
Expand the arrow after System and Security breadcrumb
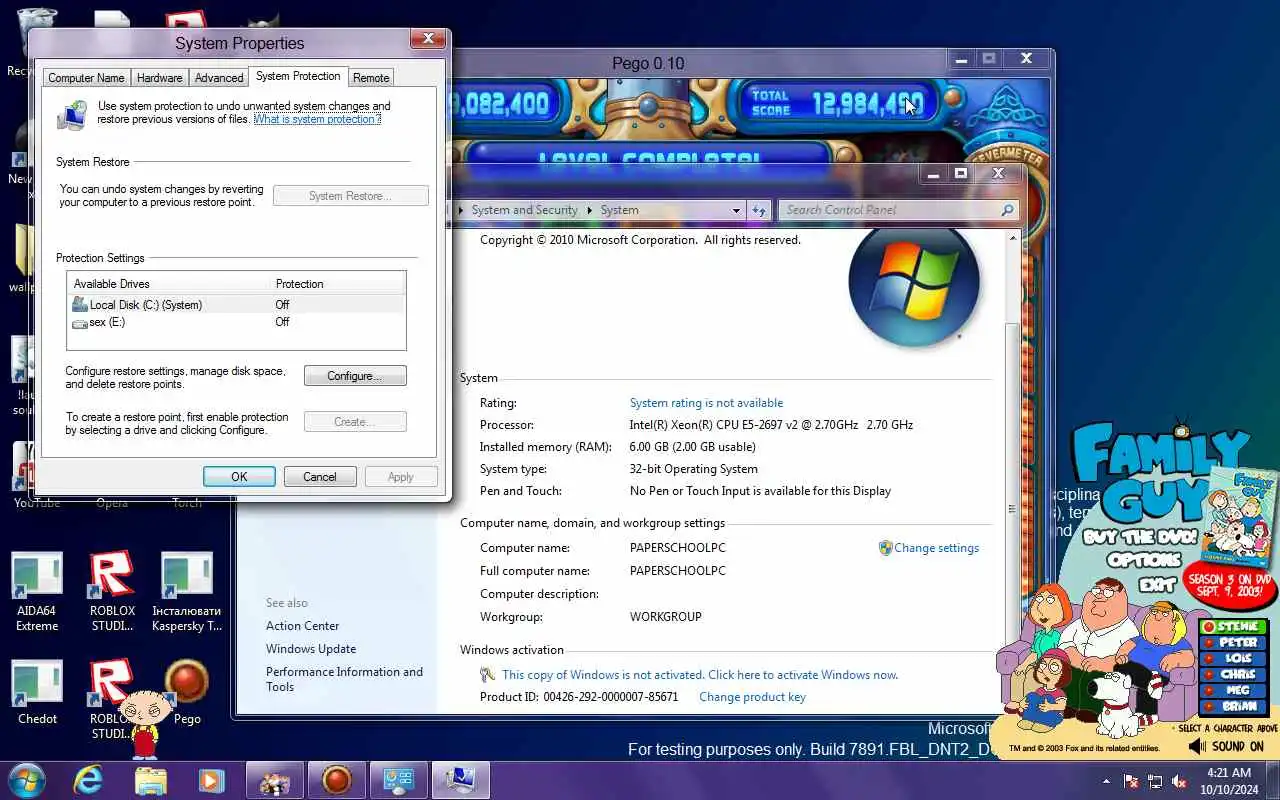(590, 210)
